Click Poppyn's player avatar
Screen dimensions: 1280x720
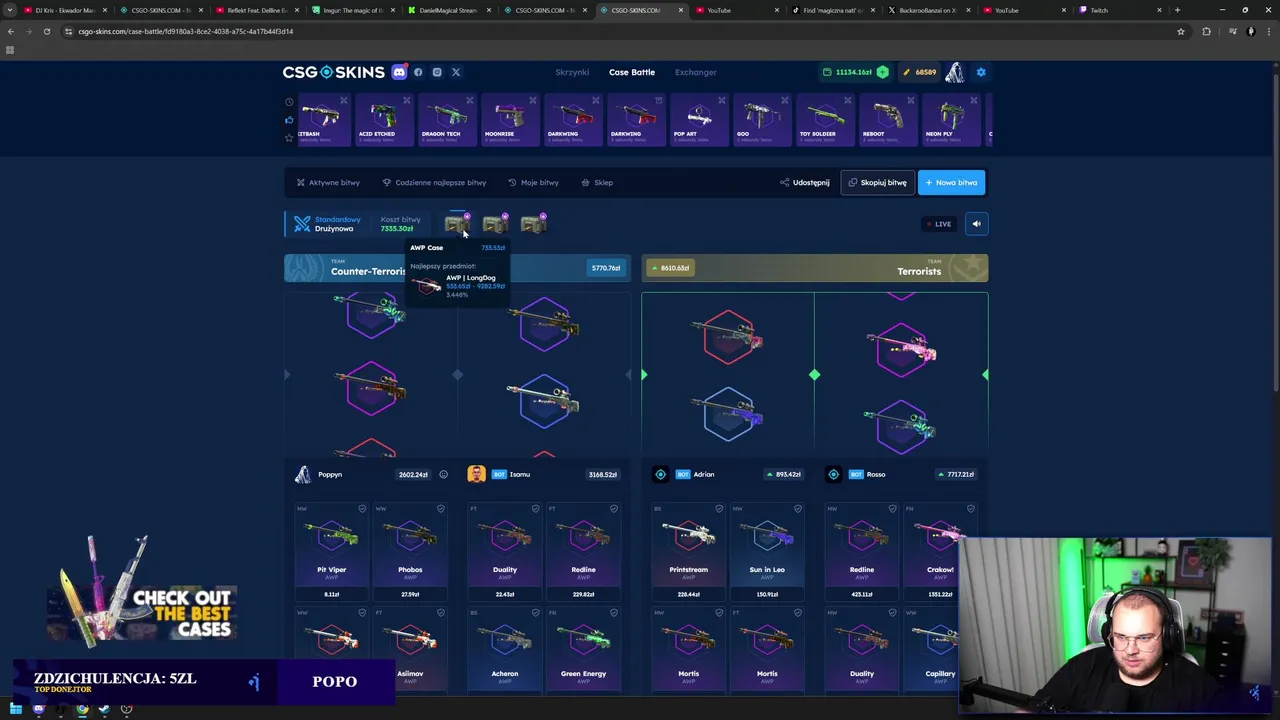pos(302,474)
